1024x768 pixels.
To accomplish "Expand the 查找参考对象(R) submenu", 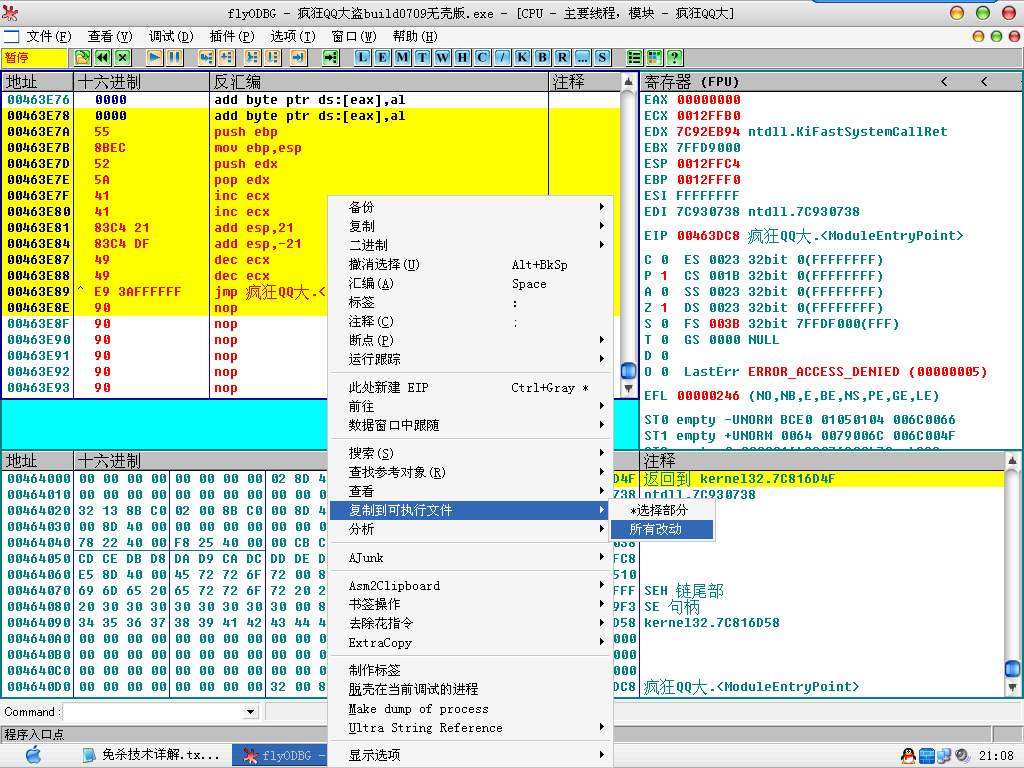I will click(x=471, y=472).
